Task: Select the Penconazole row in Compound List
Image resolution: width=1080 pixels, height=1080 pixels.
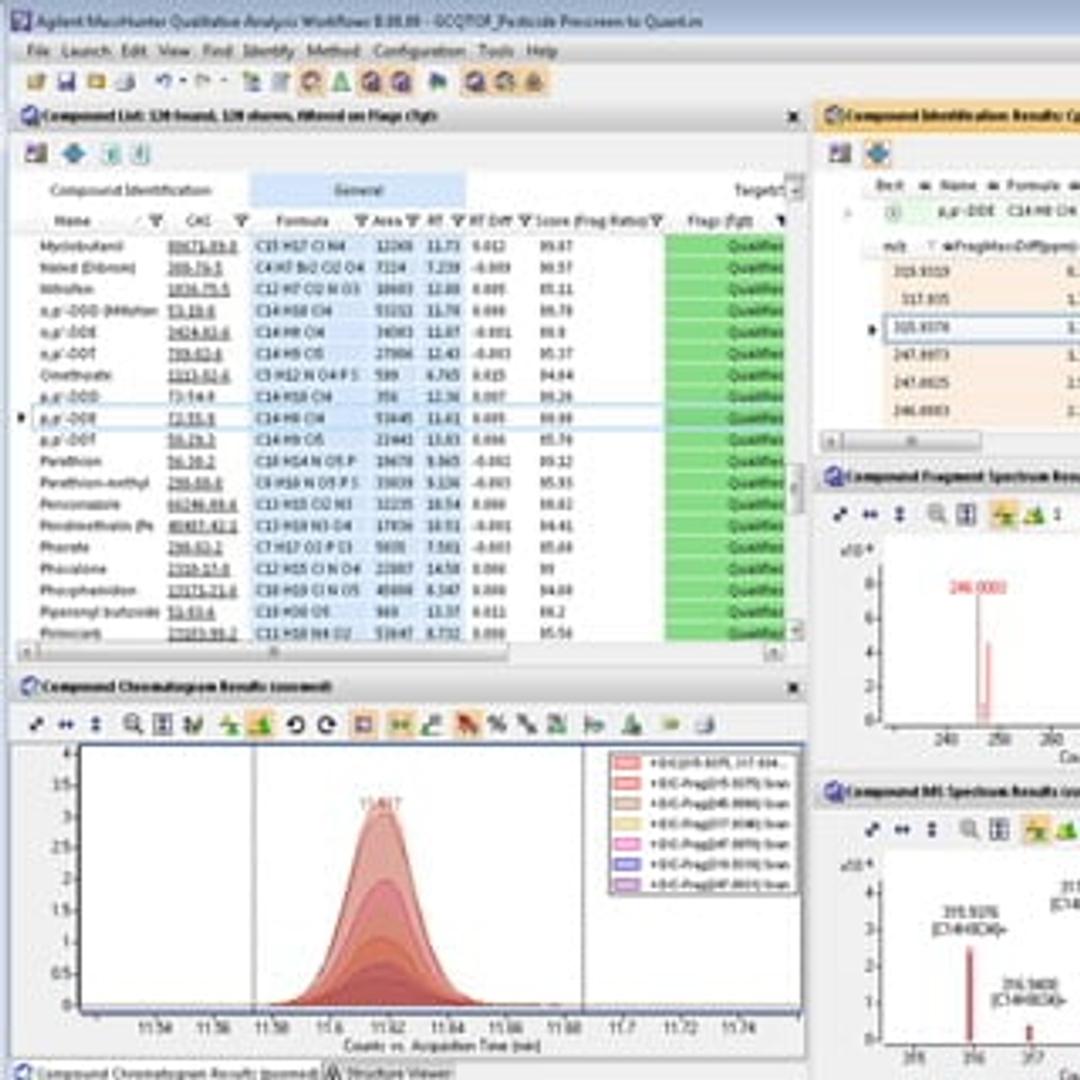Action: (406, 505)
